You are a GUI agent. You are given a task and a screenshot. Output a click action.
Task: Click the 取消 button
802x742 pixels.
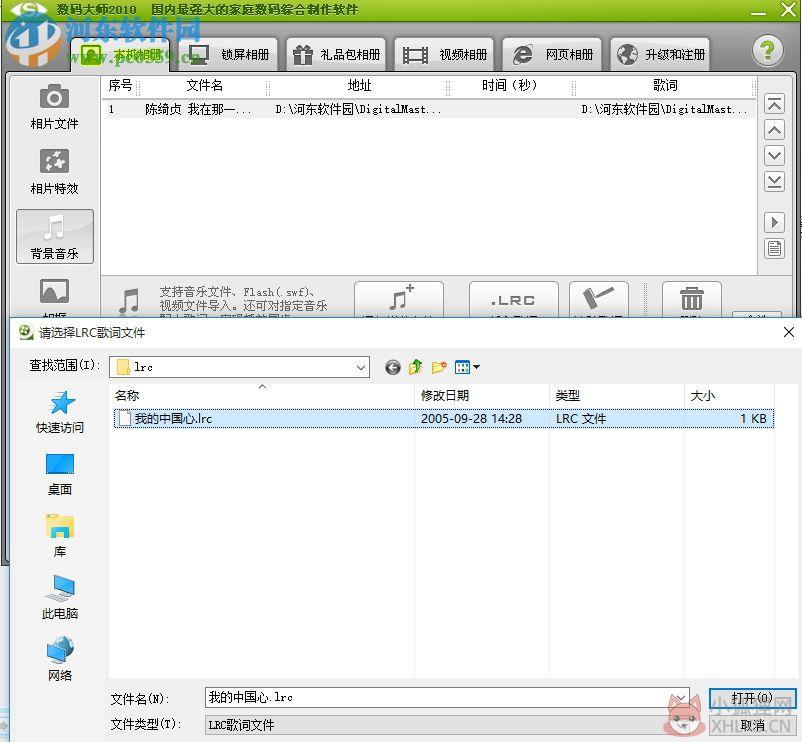tap(752, 725)
